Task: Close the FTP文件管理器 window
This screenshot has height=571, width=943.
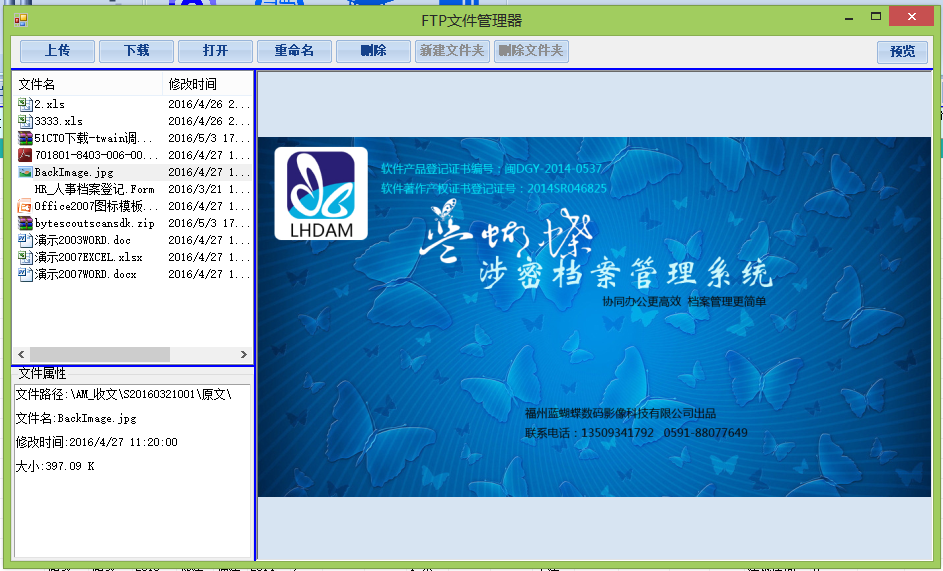Action: coord(911,17)
